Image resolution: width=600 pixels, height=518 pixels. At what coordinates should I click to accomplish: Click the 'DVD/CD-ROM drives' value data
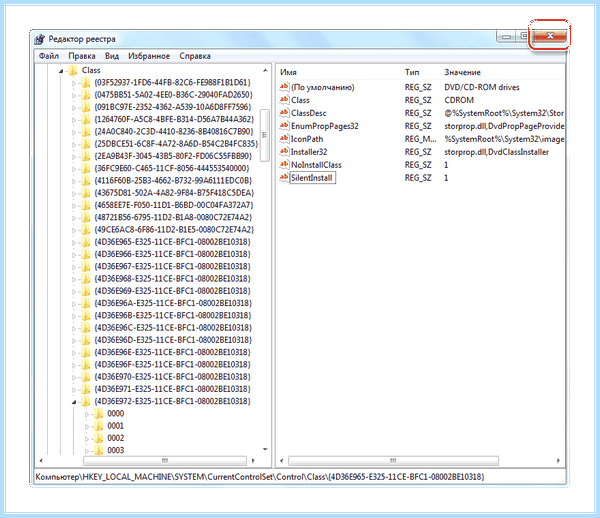pos(482,87)
